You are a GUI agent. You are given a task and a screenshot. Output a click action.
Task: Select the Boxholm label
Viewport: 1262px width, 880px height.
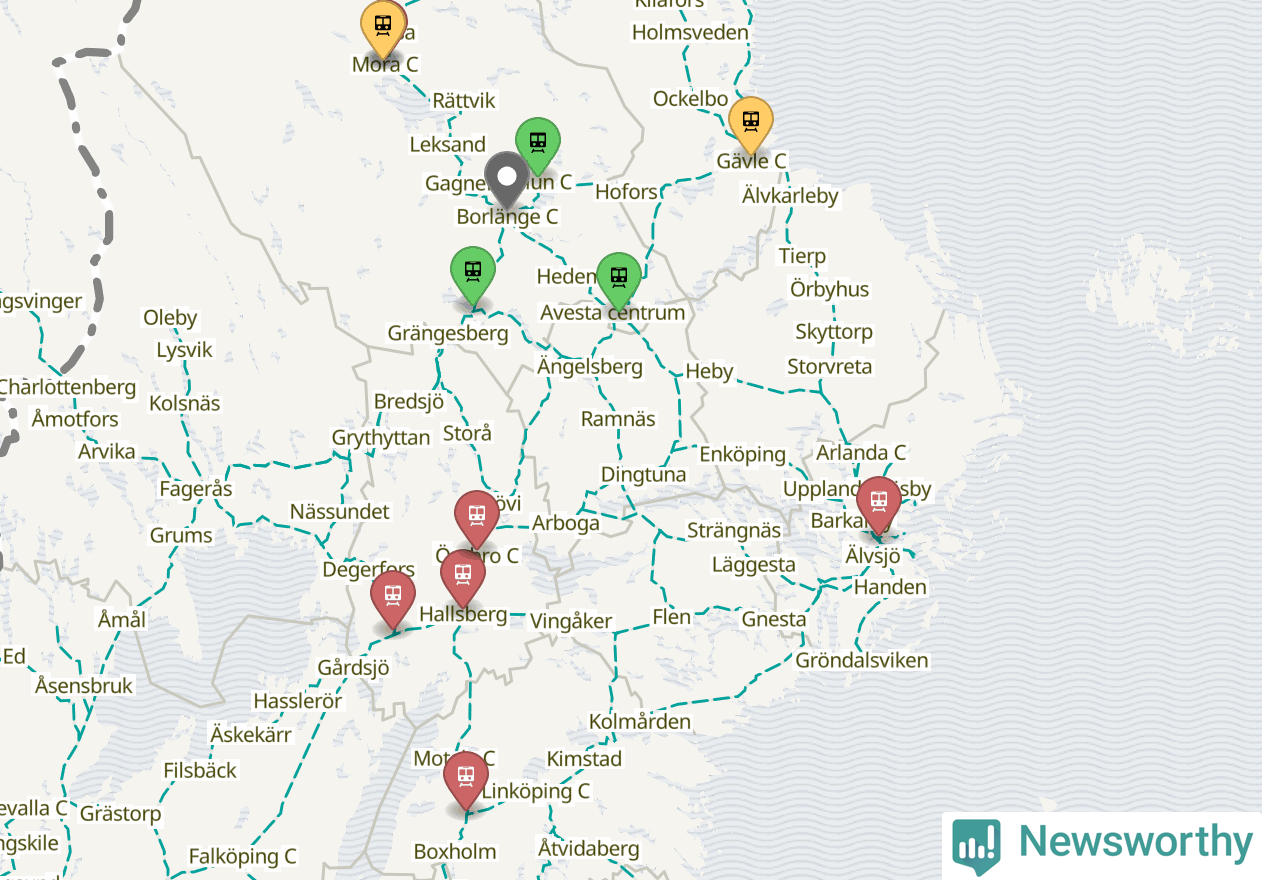pyautogui.click(x=455, y=852)
